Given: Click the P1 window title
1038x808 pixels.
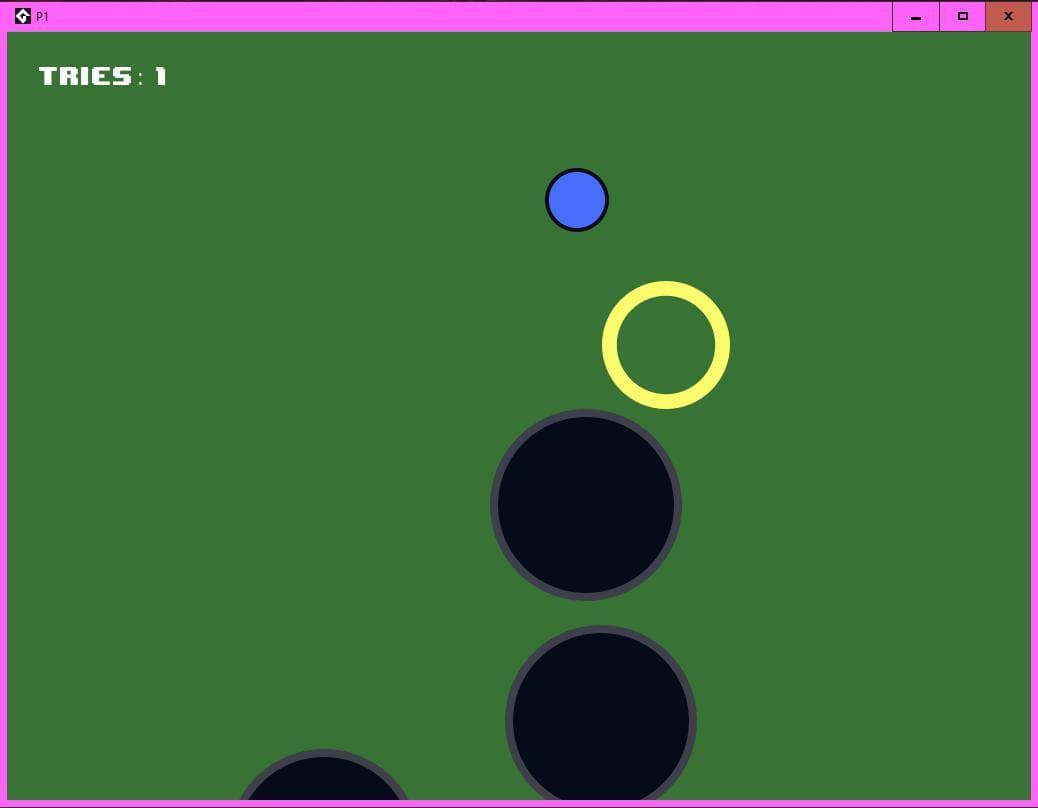Looking at the screenshot, I should pos(42,17).
